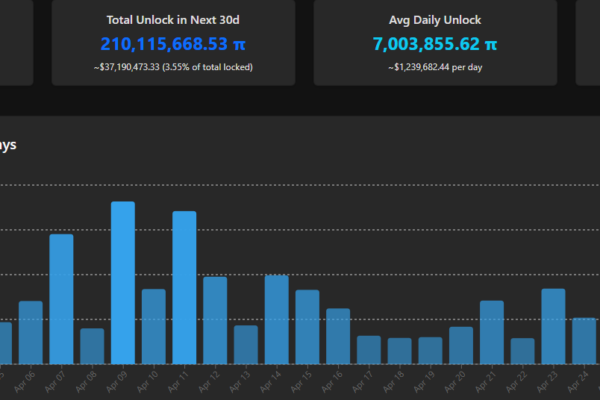Select the Apr 14 bar in chart
This screenshot has width=600, height=400.
coord(277,319)
